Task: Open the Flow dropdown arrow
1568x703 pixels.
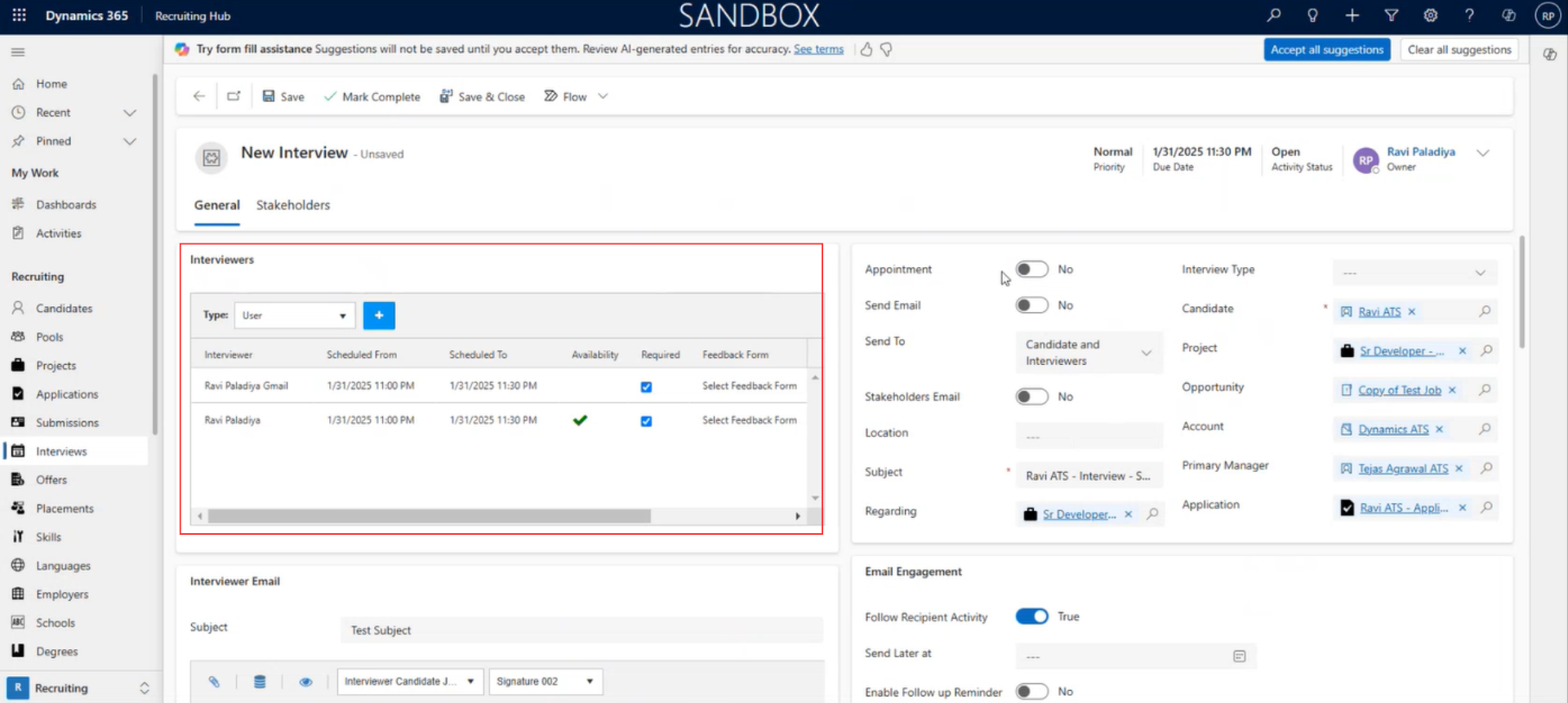Action: (x=603, y=96)
